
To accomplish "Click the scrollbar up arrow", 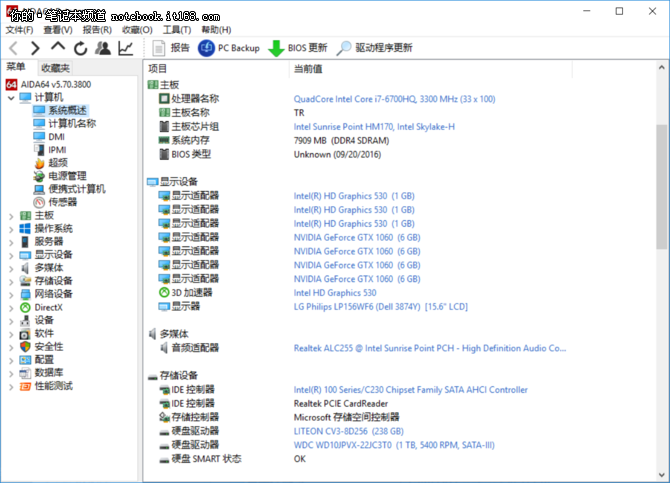I will (661, 67).
